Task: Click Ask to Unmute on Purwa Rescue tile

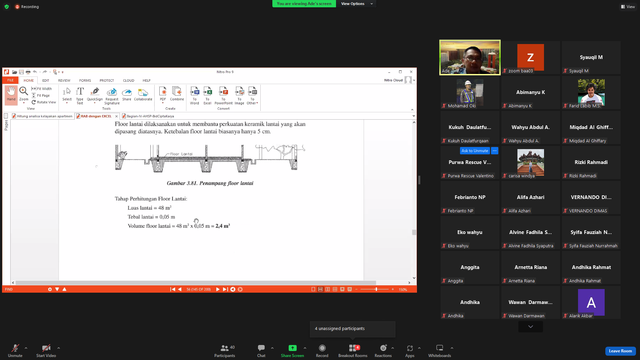Action: coord(475,151)
